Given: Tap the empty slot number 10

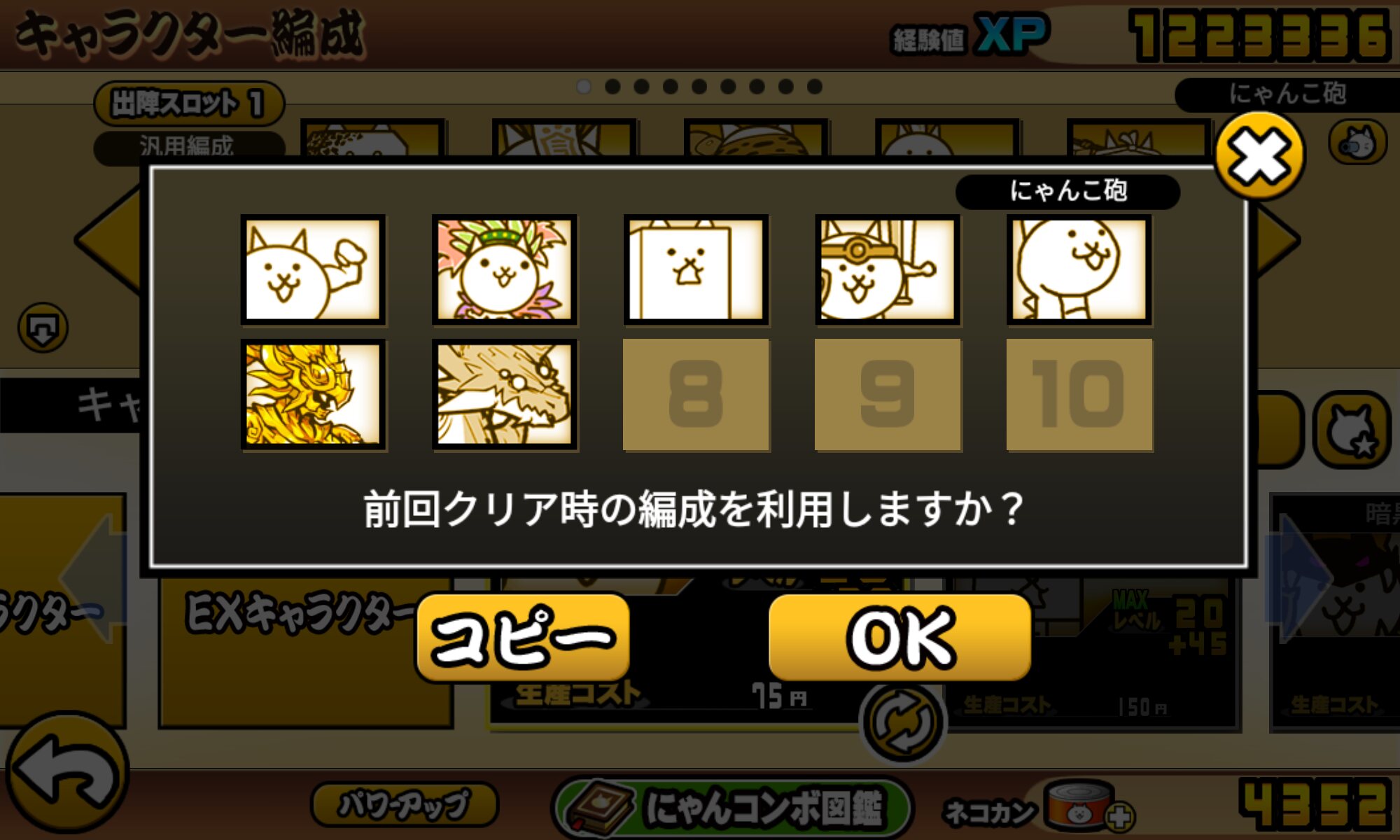Looking at the screenshot, I should coord(1079,395).
